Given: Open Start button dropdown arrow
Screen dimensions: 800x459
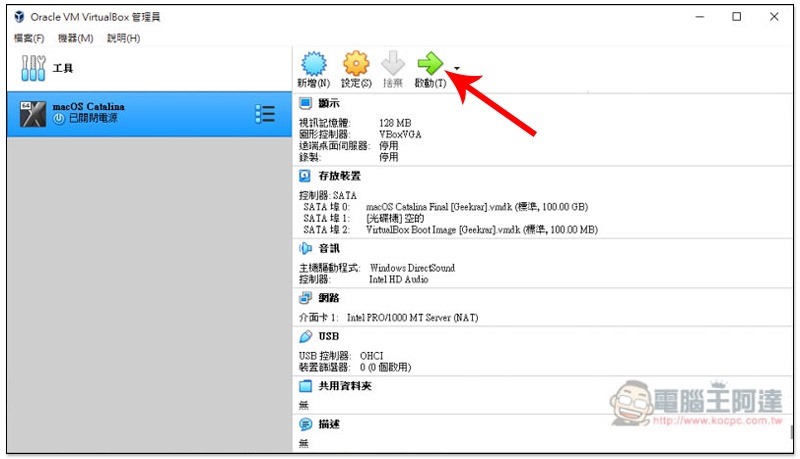Looking at the screenshot, I should [457, 68].
